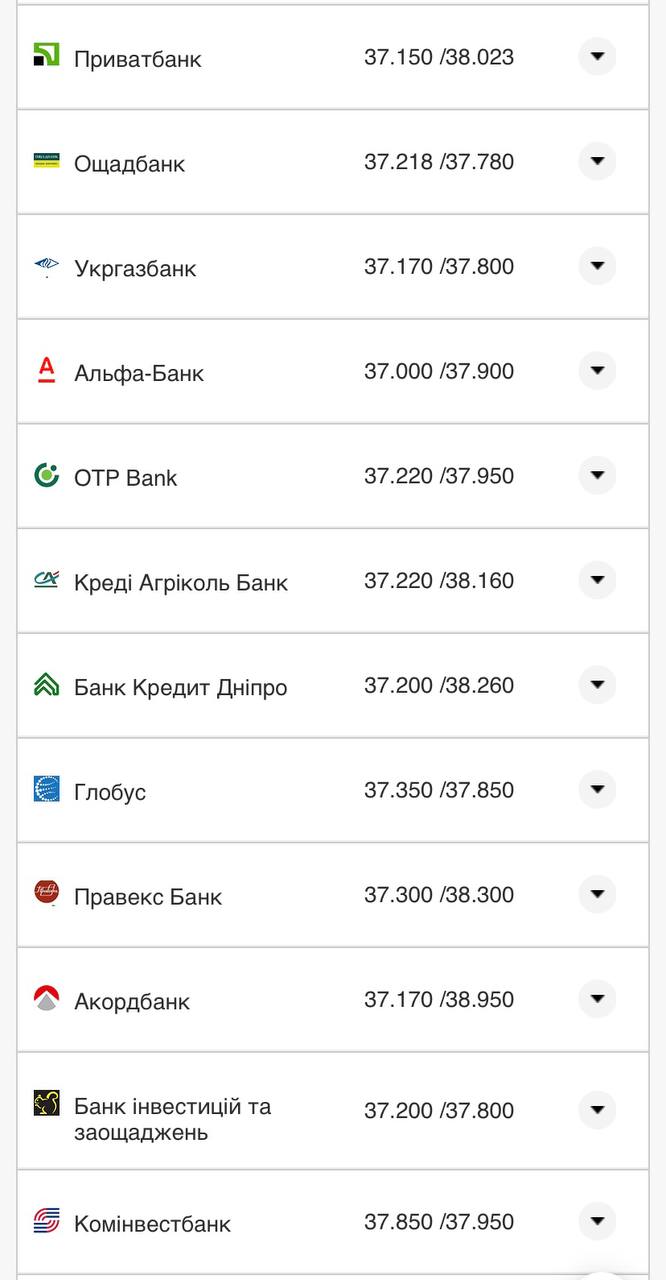666x1280 pixels.
Task: Expand the Приватбанк exchange rate details
Action: 597,57
